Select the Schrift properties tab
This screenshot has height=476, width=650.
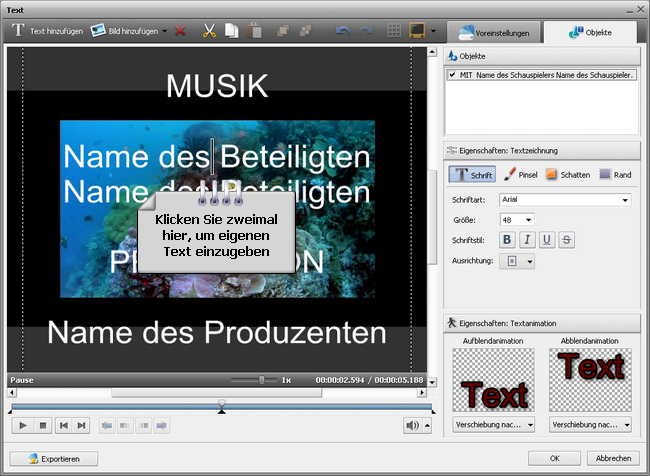(x=472, y=175)
